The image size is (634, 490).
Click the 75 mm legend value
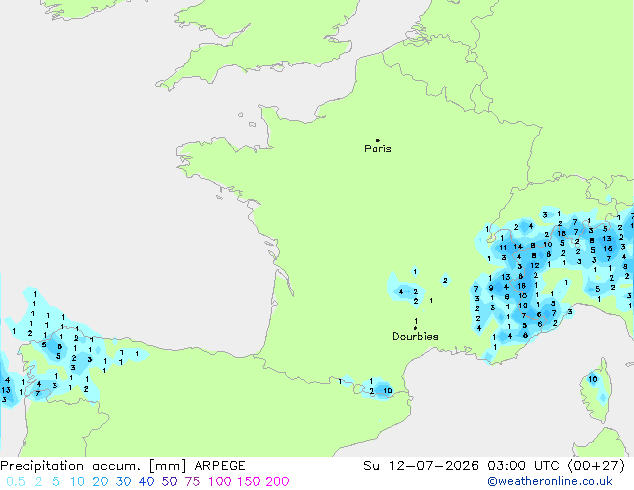192,482
